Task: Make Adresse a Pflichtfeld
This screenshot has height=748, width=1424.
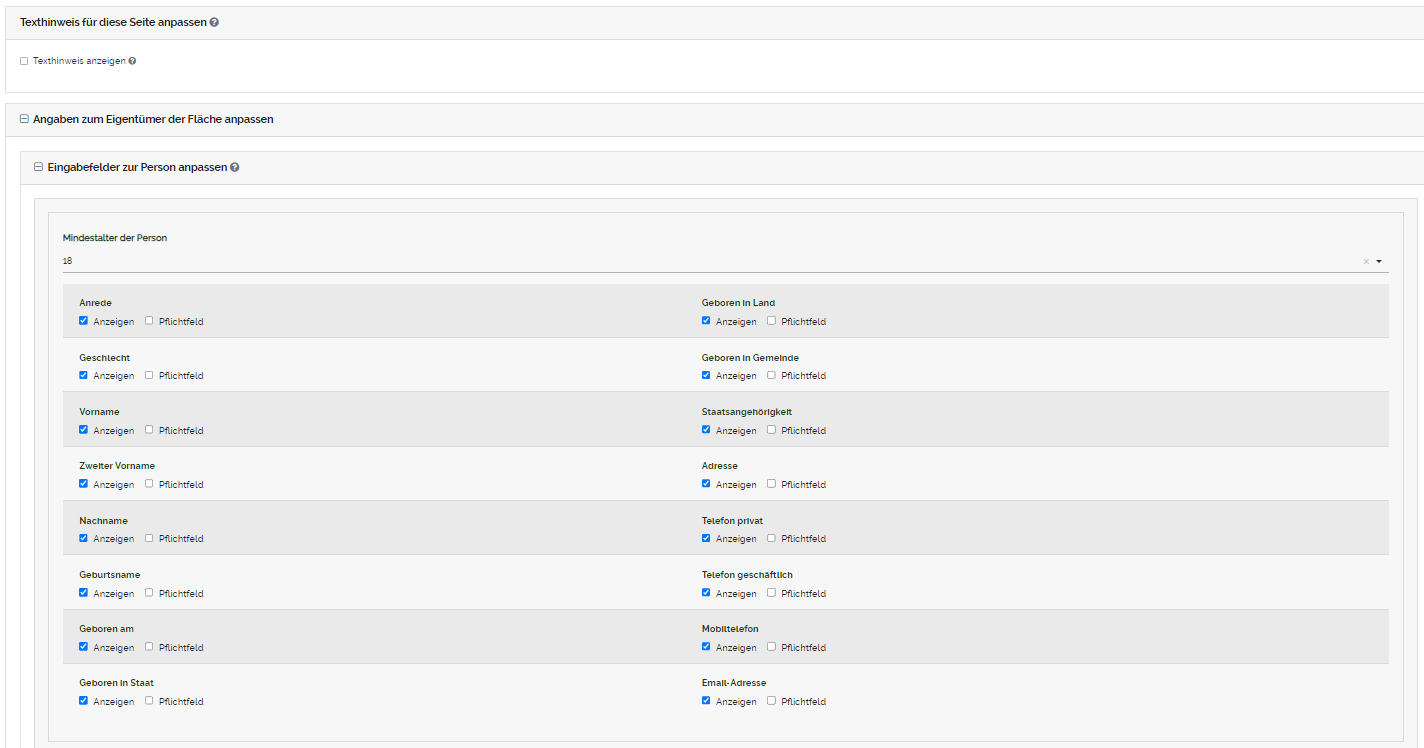Action: coord(771,484)
